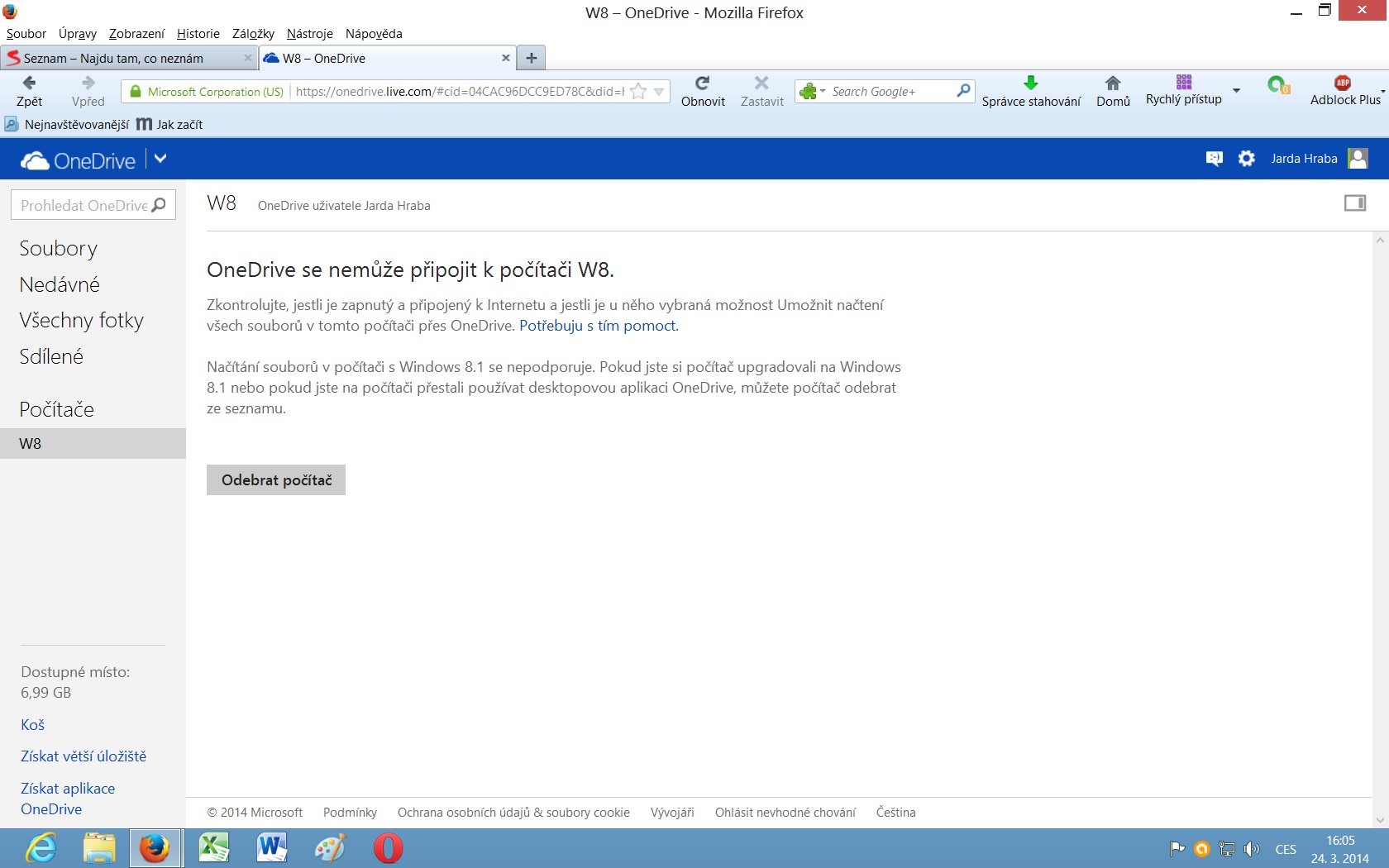Open Potřebuju s tím pomoct link
The image size is (1389, 868).
pos(599,326)
